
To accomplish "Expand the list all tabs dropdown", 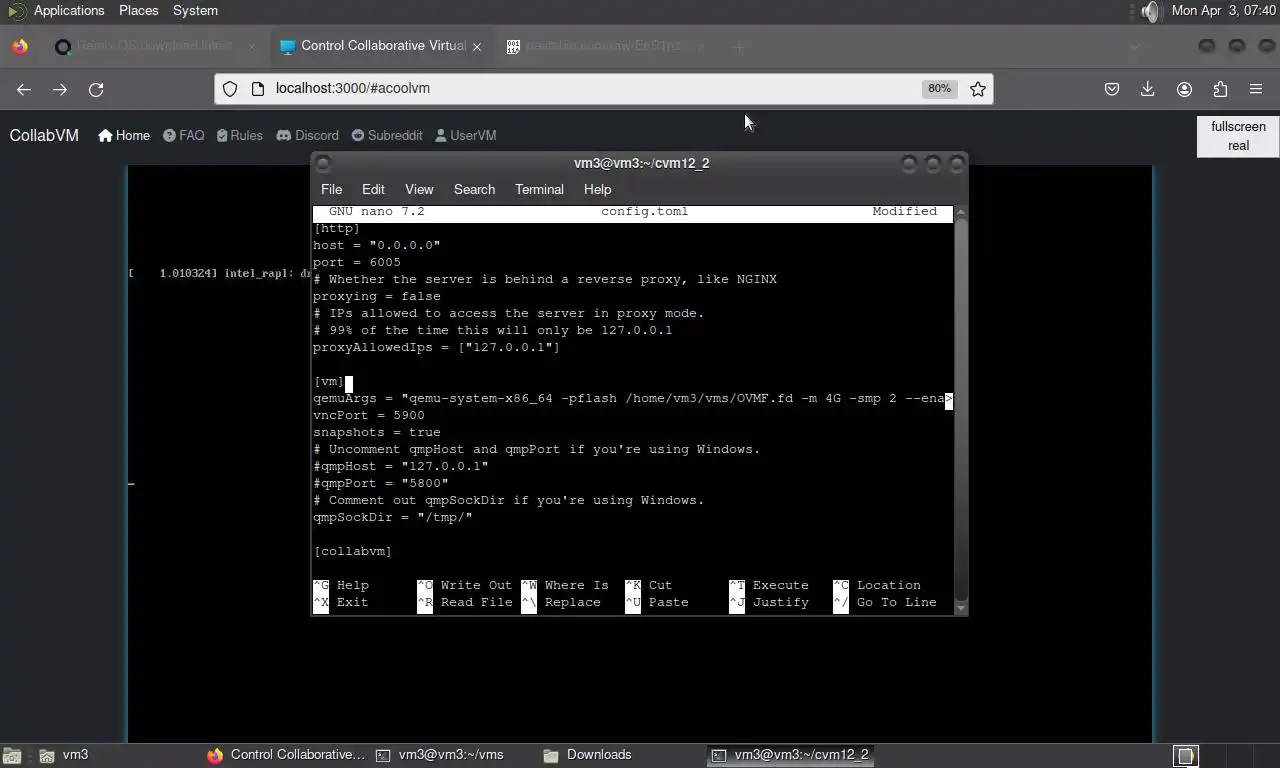I will coord(1135,46).
